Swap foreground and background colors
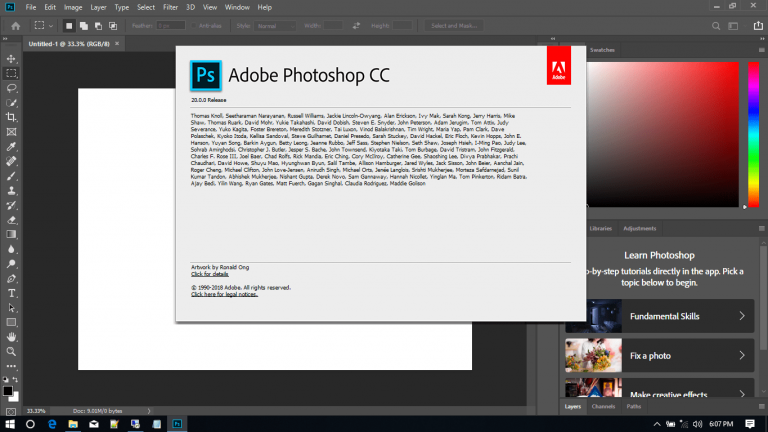This screenshot has height=432, width=768. click(x=16, y=380)
